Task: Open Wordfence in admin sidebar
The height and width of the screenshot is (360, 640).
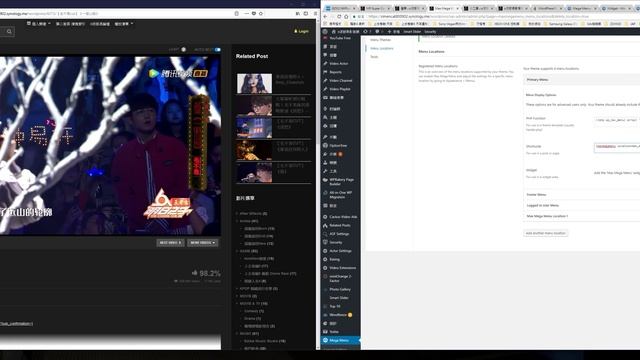Action: pyautogui.click(x=338, y=315)
